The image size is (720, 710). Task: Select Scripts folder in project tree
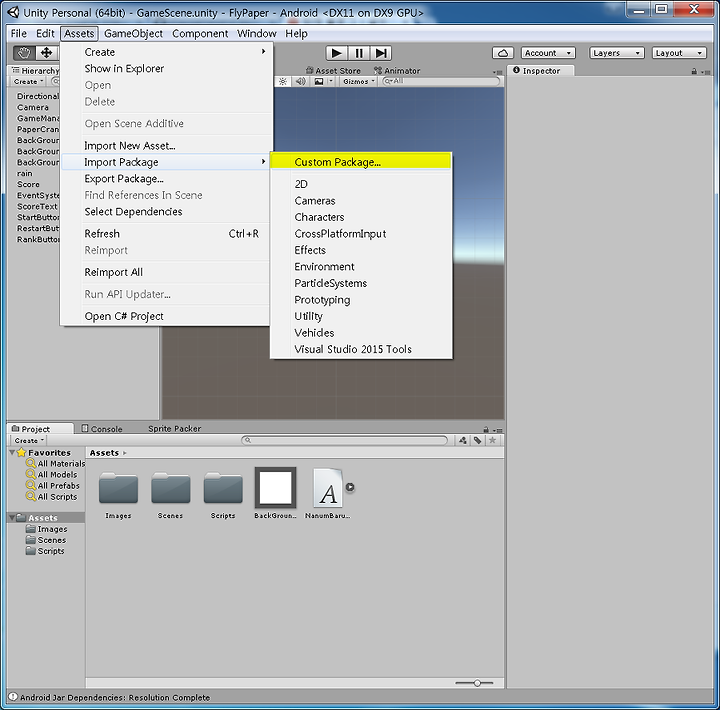45,551
